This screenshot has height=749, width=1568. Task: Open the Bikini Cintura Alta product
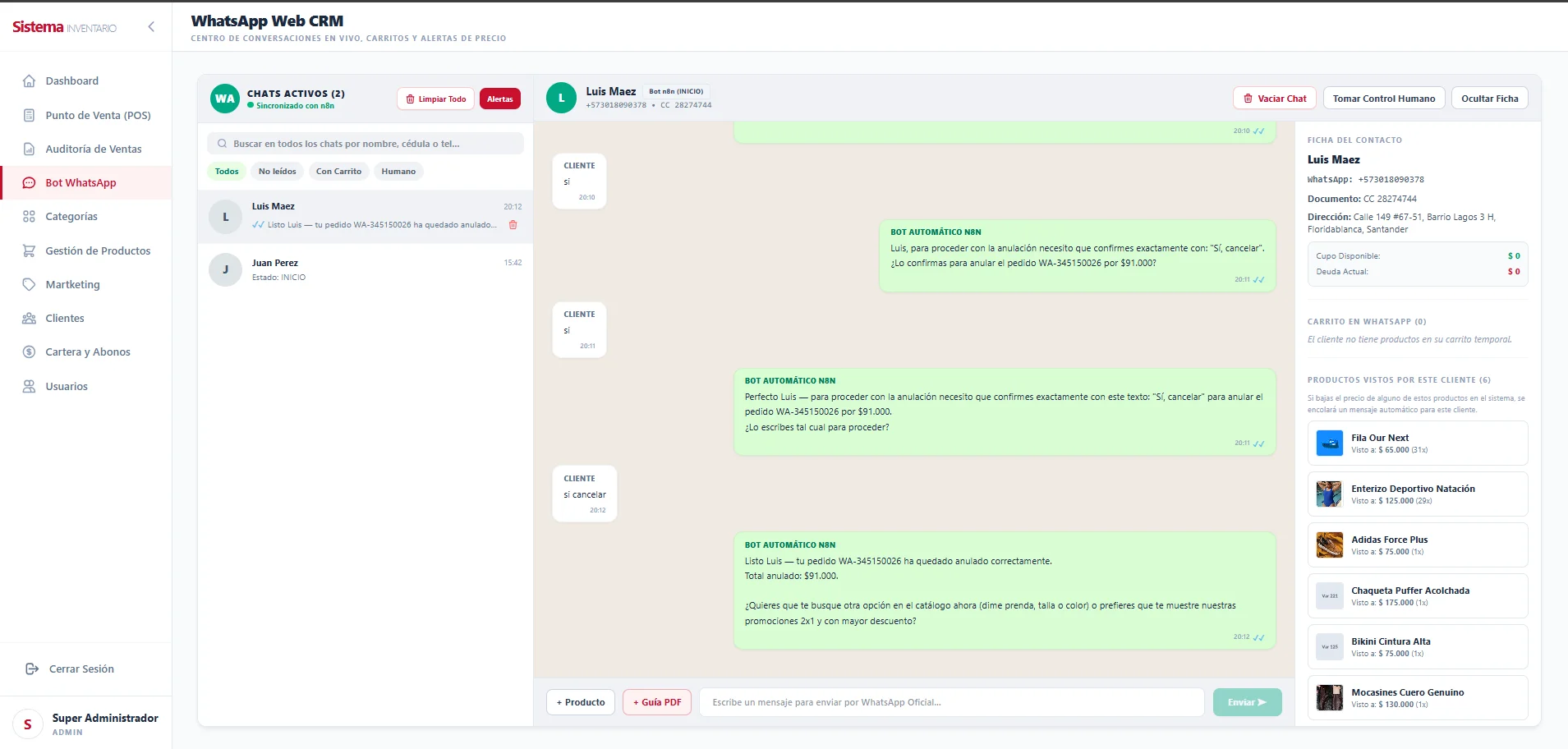pyautogui.click(x=1418, y=647)
